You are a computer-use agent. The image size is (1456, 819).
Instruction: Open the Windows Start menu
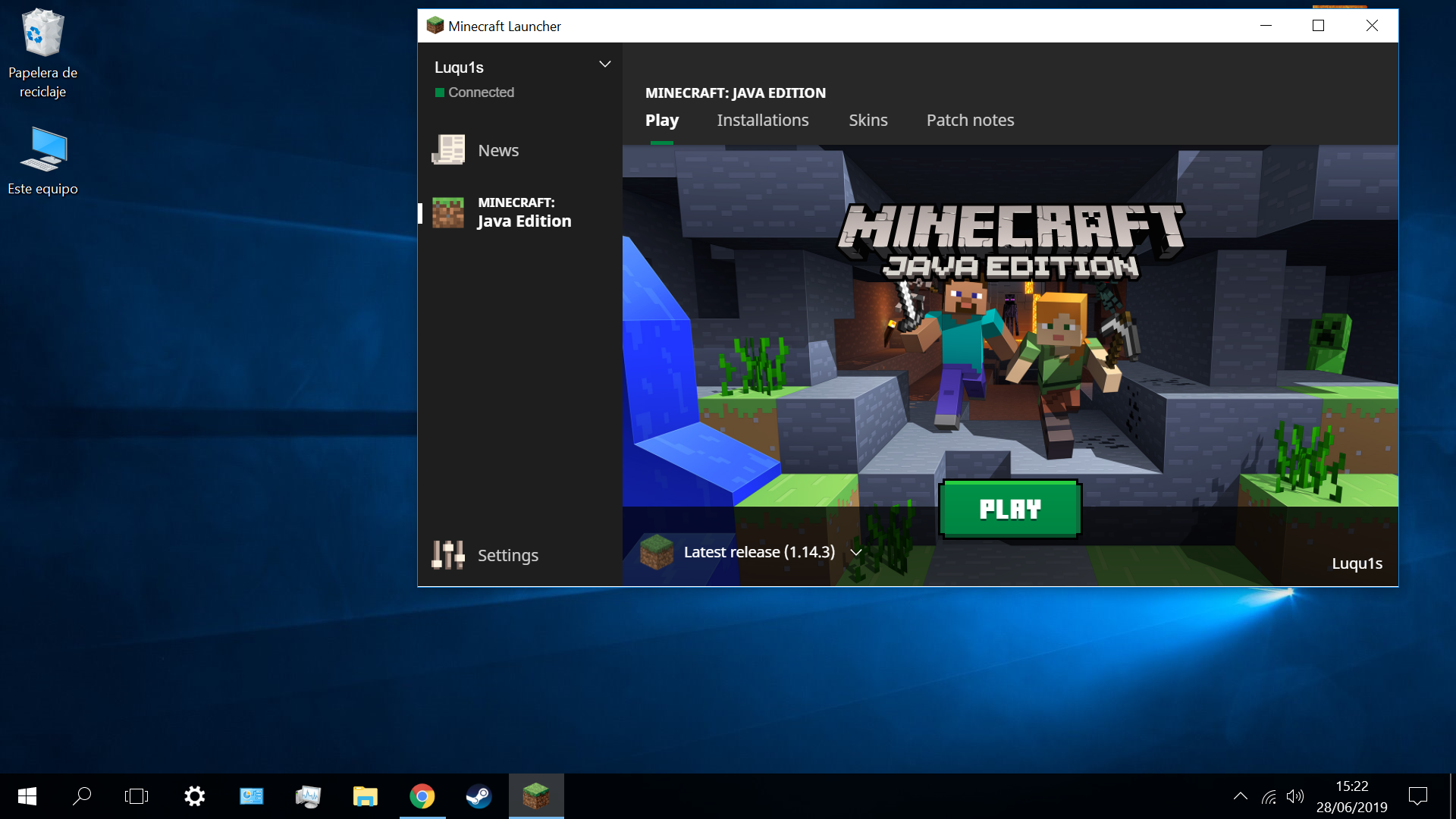27,796
